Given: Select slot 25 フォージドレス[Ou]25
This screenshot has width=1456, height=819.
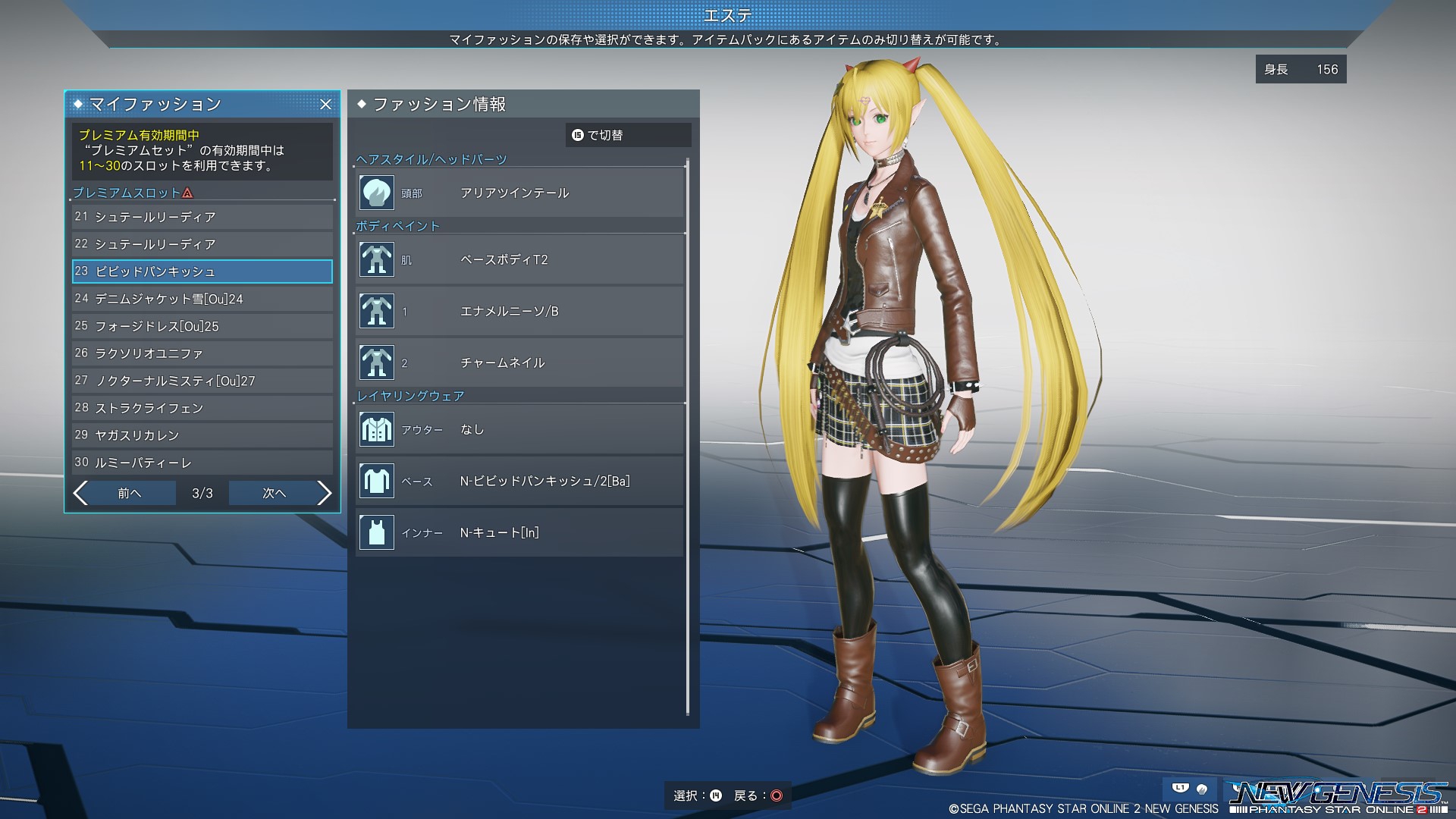Looking at the screenshot, I should (x=202, y=326).
